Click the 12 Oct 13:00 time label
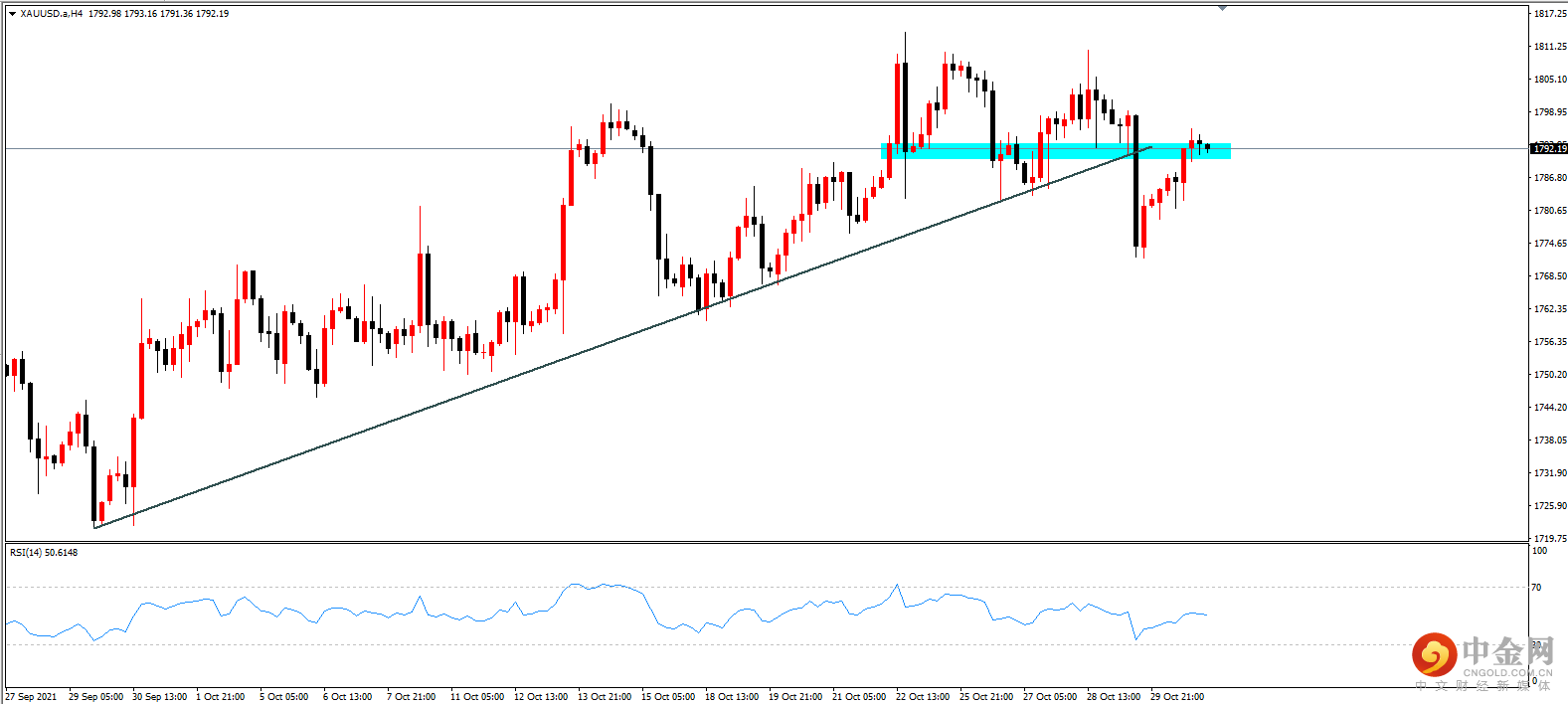The width and height of the screenshot is (1568, 704). pyautogui.click(x=541, y=697)
